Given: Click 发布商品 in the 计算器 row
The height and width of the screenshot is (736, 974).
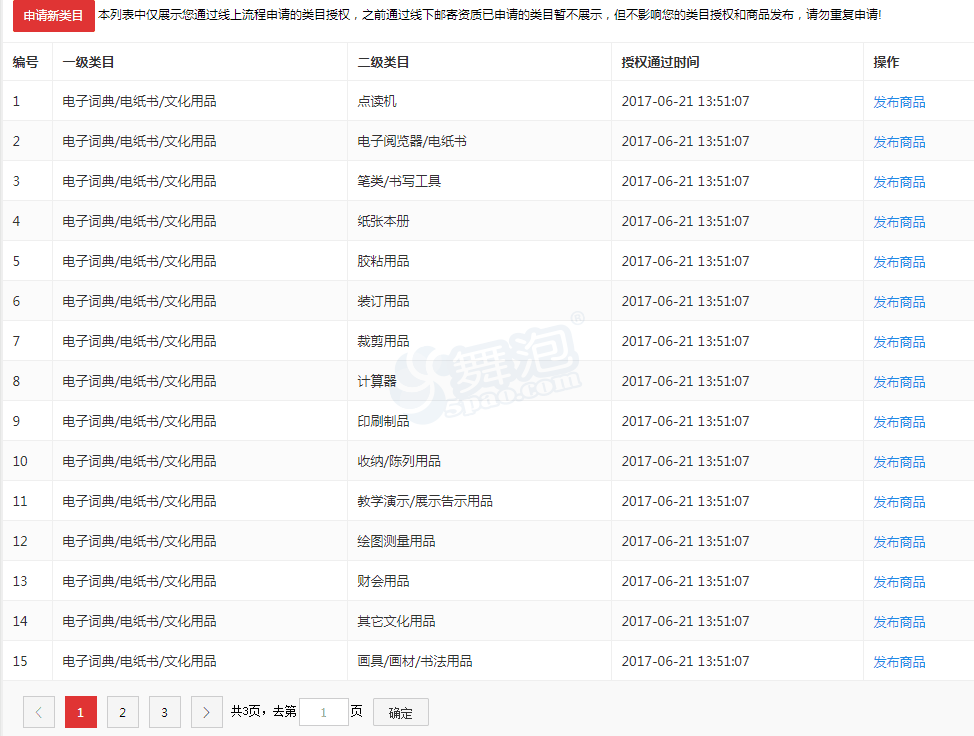Looking at the screenshot, I should pyautogui.click(x=899, y=382).
